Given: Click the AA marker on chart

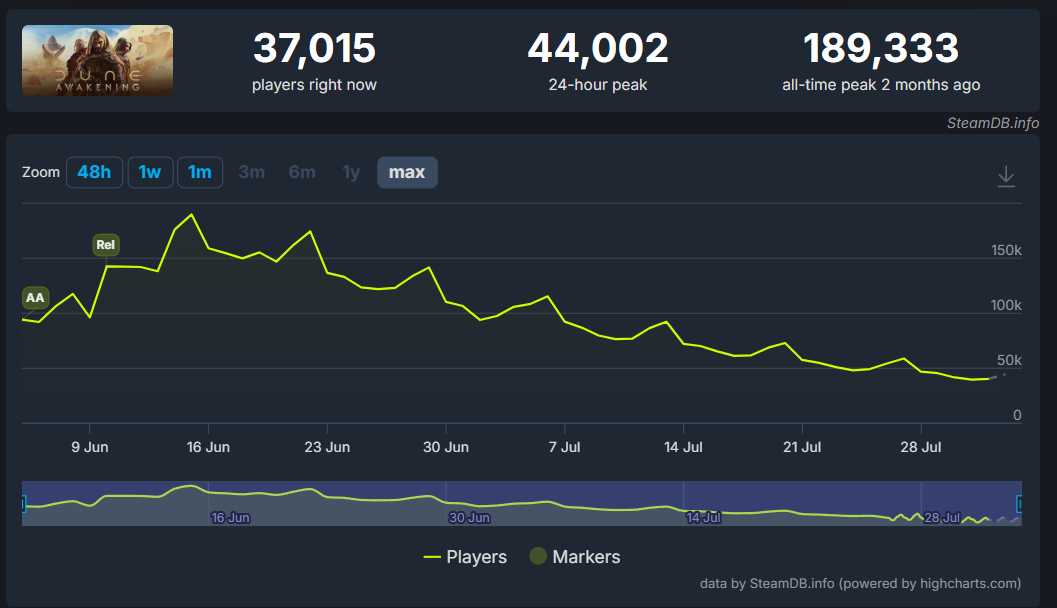Looking at the screenshot, I should pyautogui.click(x=35, y=297).
